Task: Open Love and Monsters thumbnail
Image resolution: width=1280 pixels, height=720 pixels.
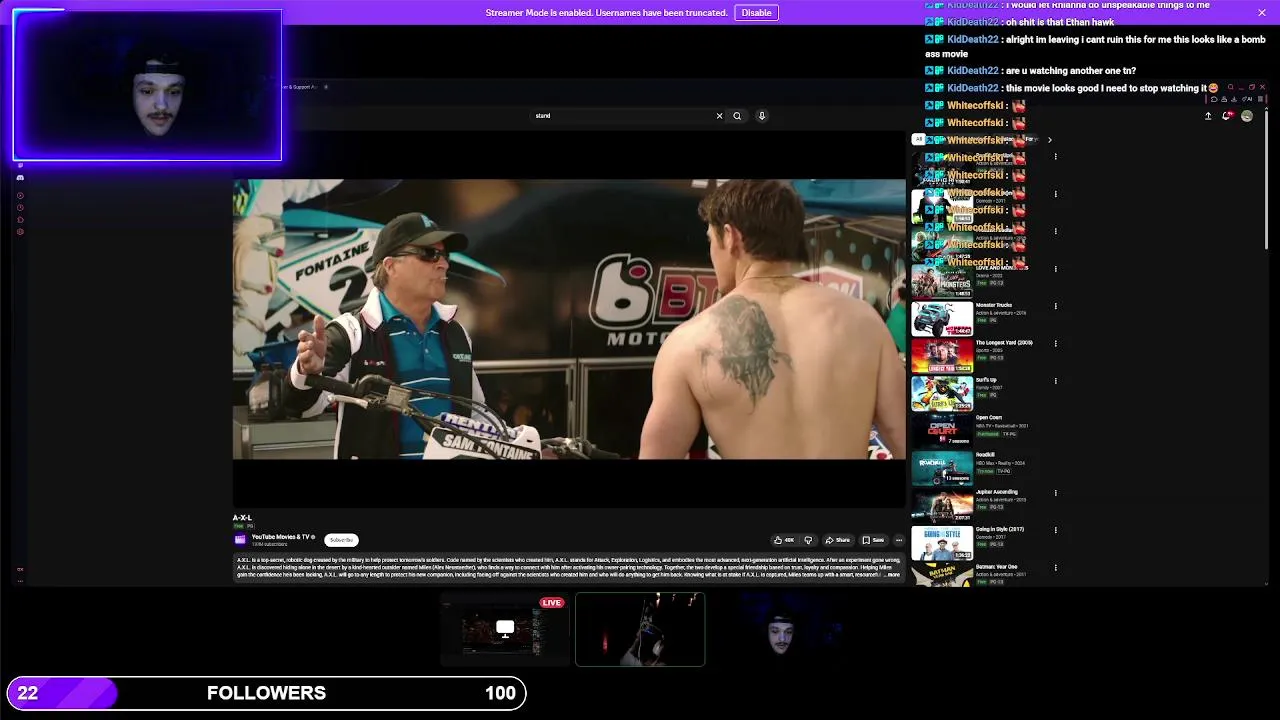Action: coord(941,282)
